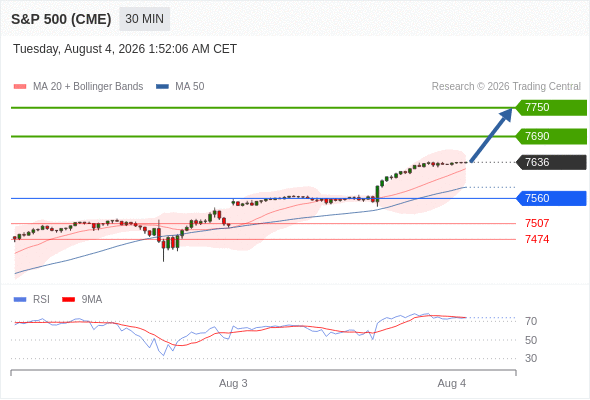Click the red 7507 support value
Screen dimensions: 590x400
(537, 223)
